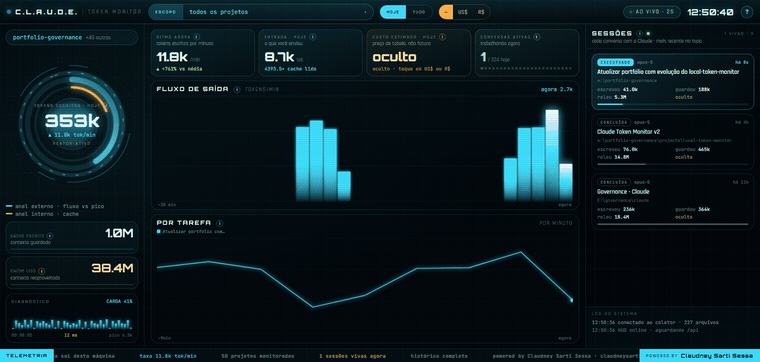This screenshot has height=362, width=760.
Task: Toggle the AO VIVO 2S live refresh
Action: pyautogui.click(x=651, y=12)
